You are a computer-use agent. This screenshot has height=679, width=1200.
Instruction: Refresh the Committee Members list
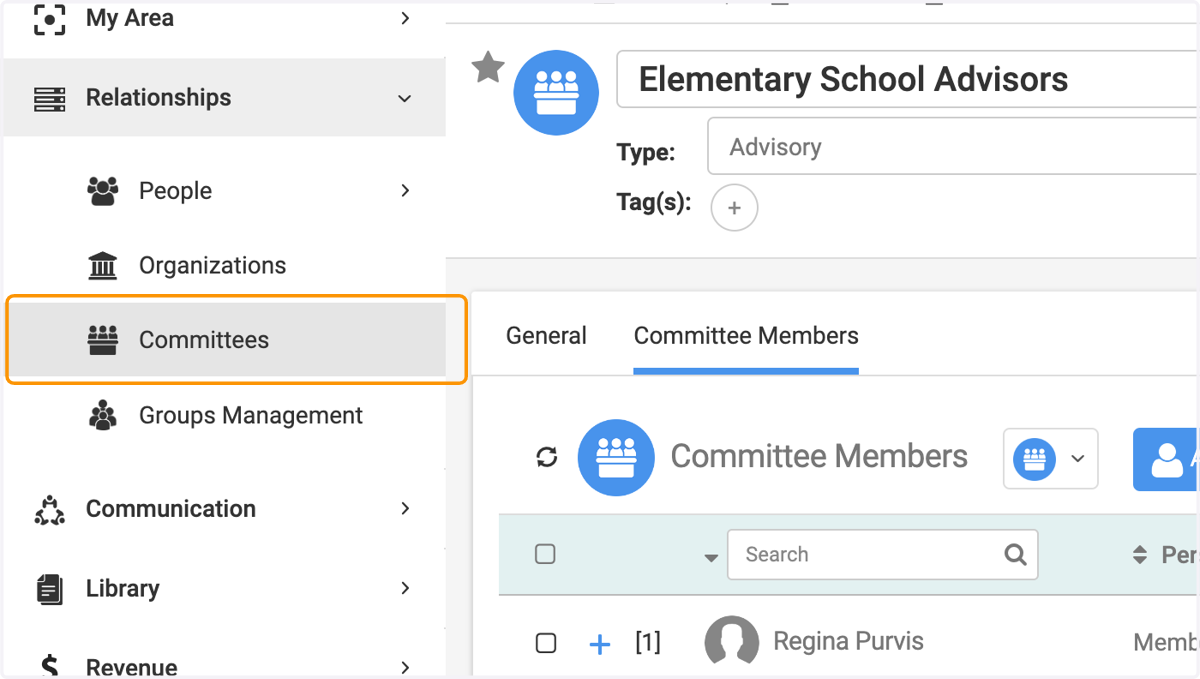pyautogui.click(x=546, y=457)
